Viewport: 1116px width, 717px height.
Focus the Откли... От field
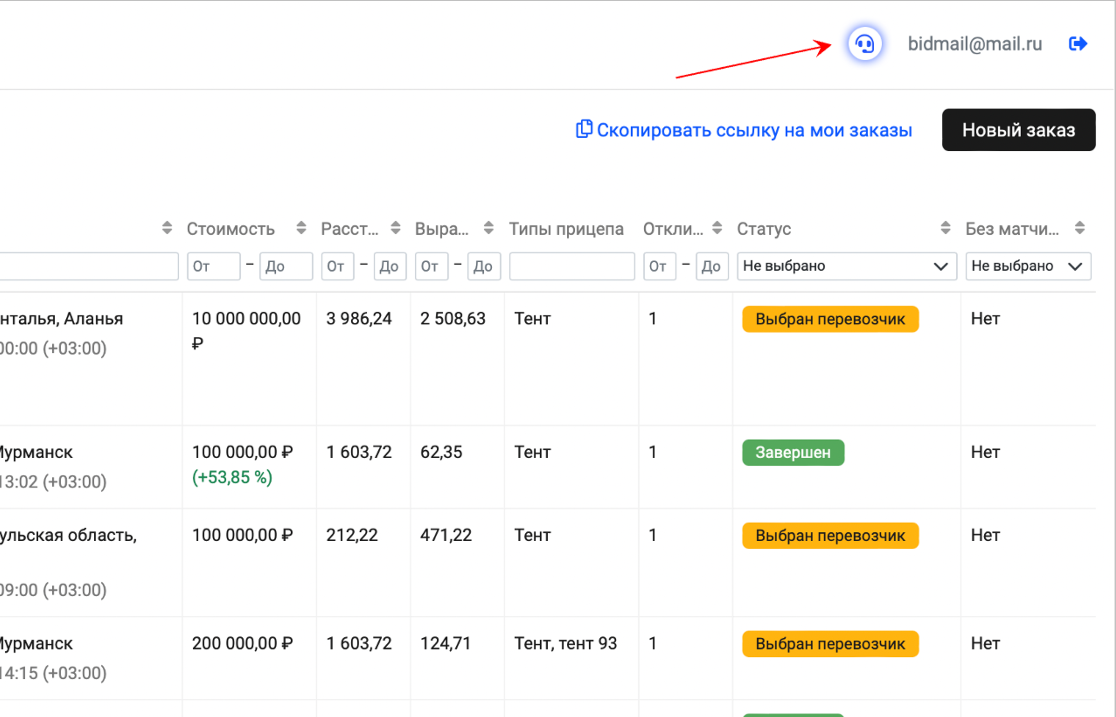pos(660,266)
